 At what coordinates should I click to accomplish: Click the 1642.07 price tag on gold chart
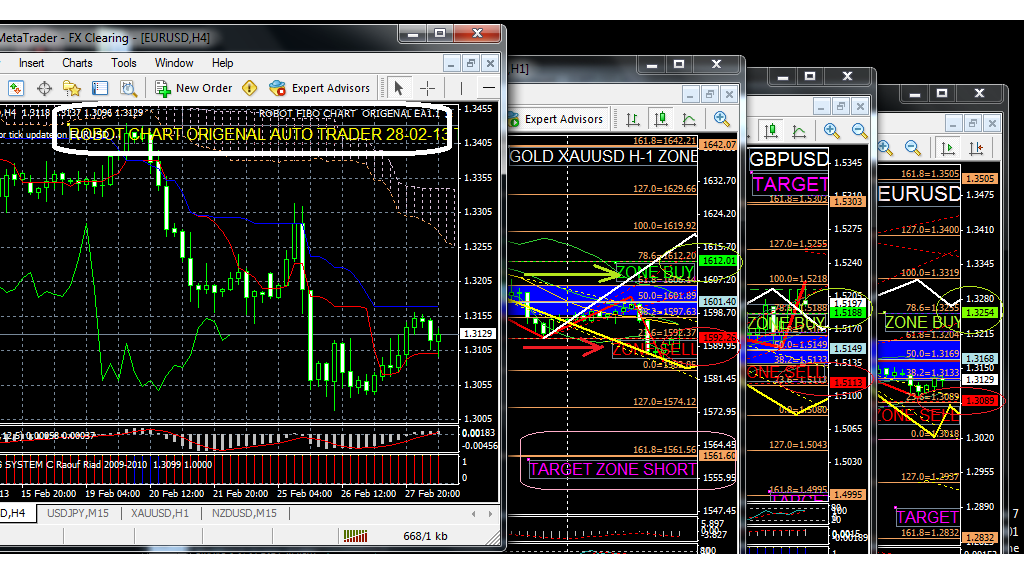pos(718,145)
